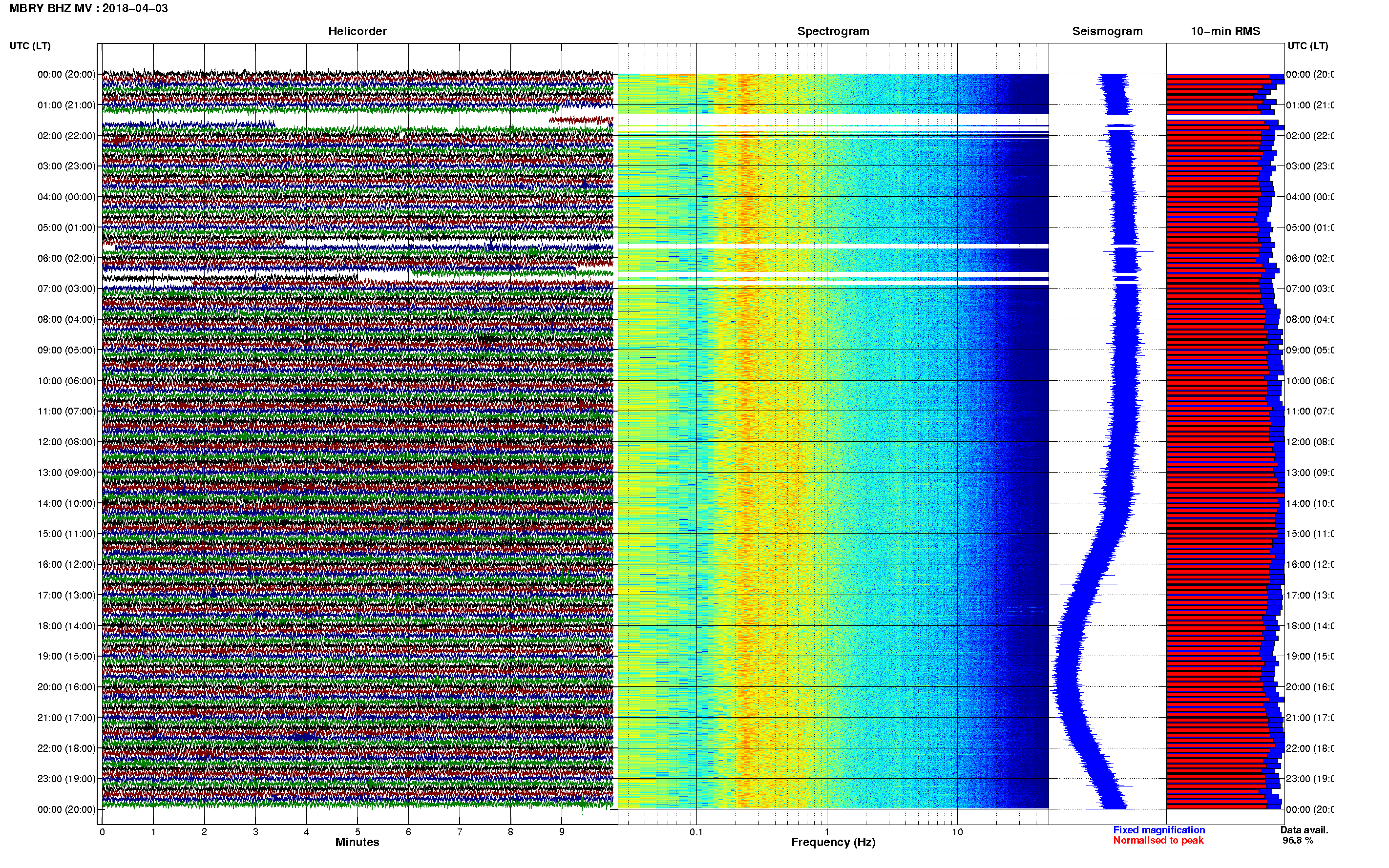This screenshot has width=1389, height=868.
Task: Click the left '15:00 (11:00)' time label
Action: [x=66, y=534]
